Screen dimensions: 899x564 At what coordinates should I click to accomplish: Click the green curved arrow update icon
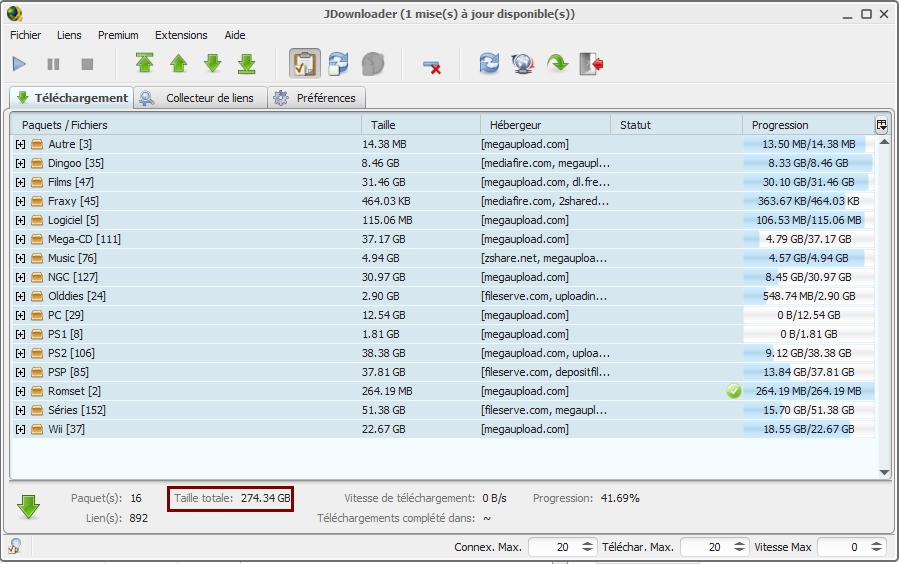(557, 63)
